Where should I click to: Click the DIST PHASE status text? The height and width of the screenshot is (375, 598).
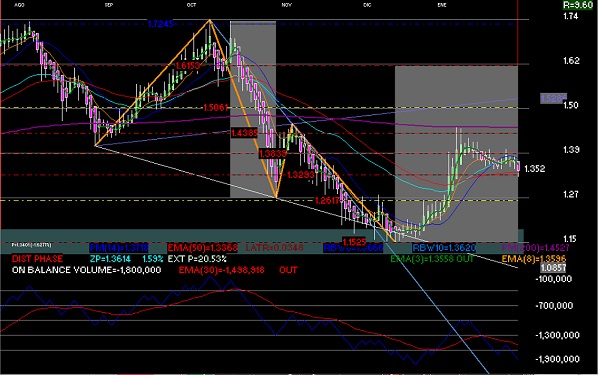pos(37,259)
